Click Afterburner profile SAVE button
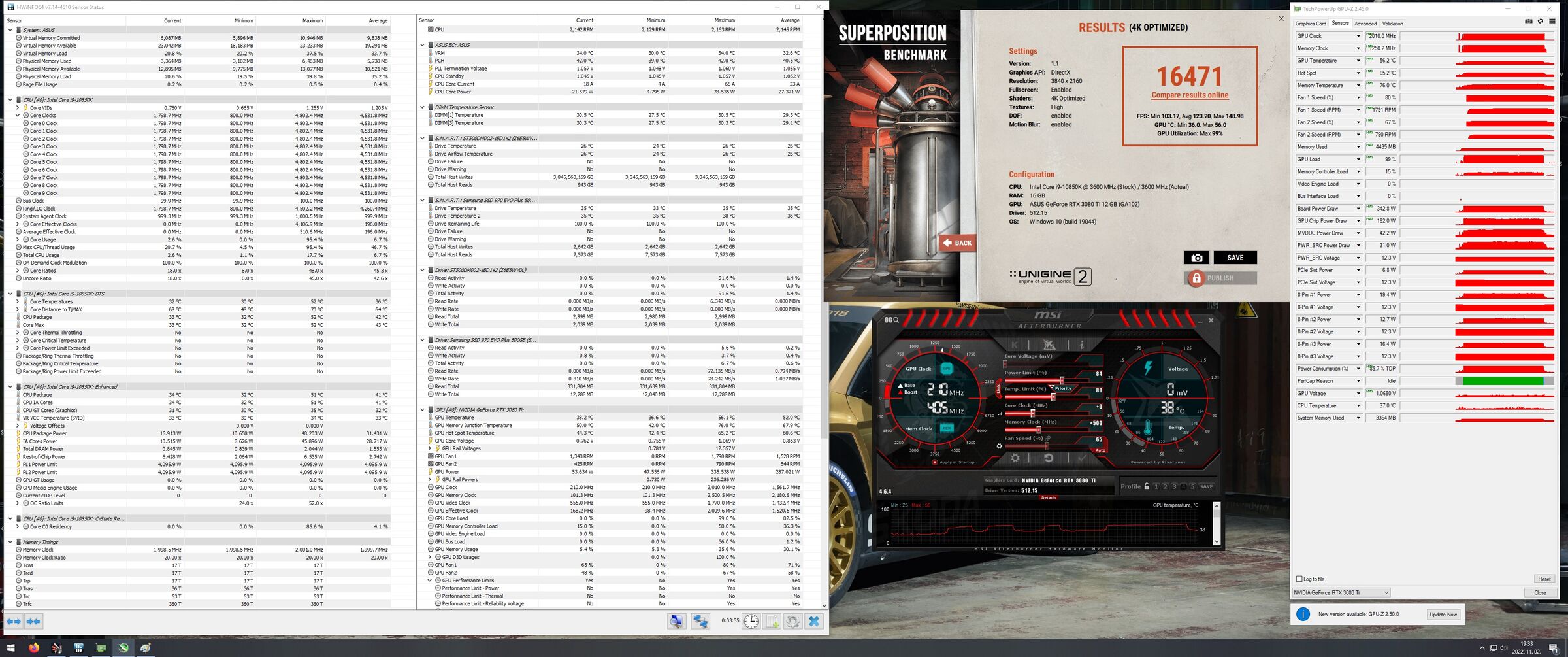 [1206, 486]
